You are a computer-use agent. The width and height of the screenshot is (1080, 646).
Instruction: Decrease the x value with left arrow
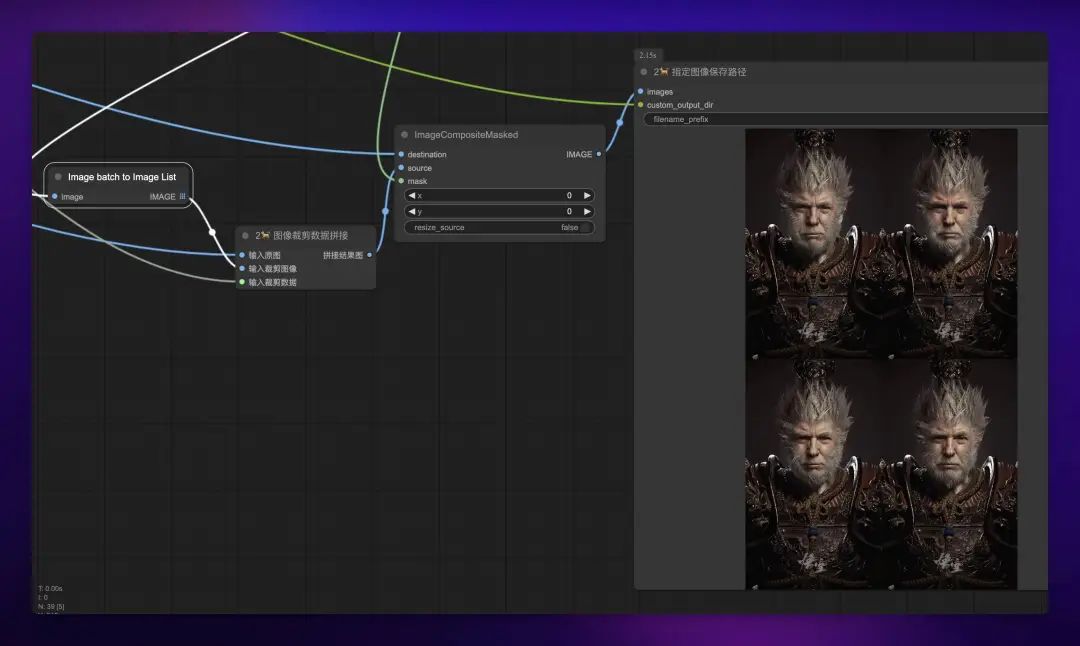pyautogui.click(x=412, y=196)
